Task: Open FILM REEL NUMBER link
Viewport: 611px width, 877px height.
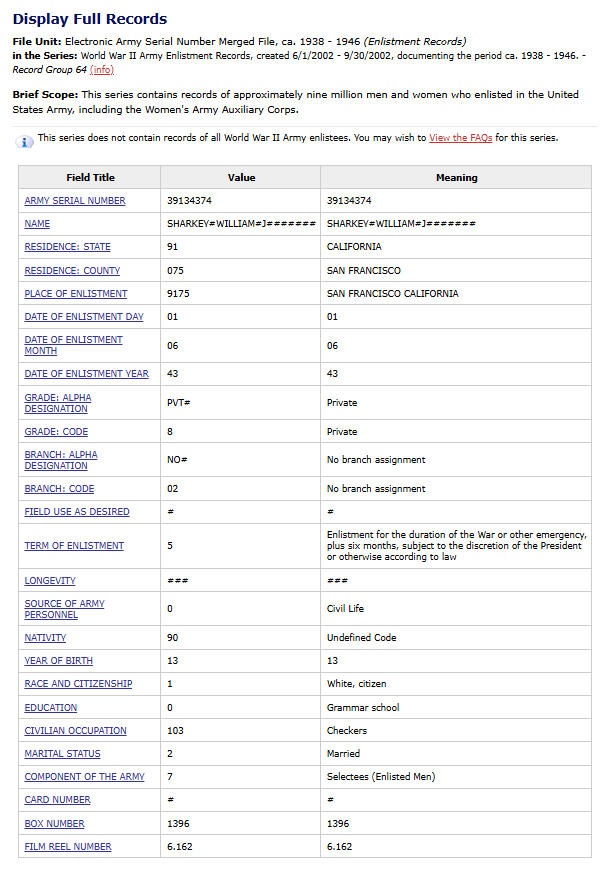Action: coord(68,846)
